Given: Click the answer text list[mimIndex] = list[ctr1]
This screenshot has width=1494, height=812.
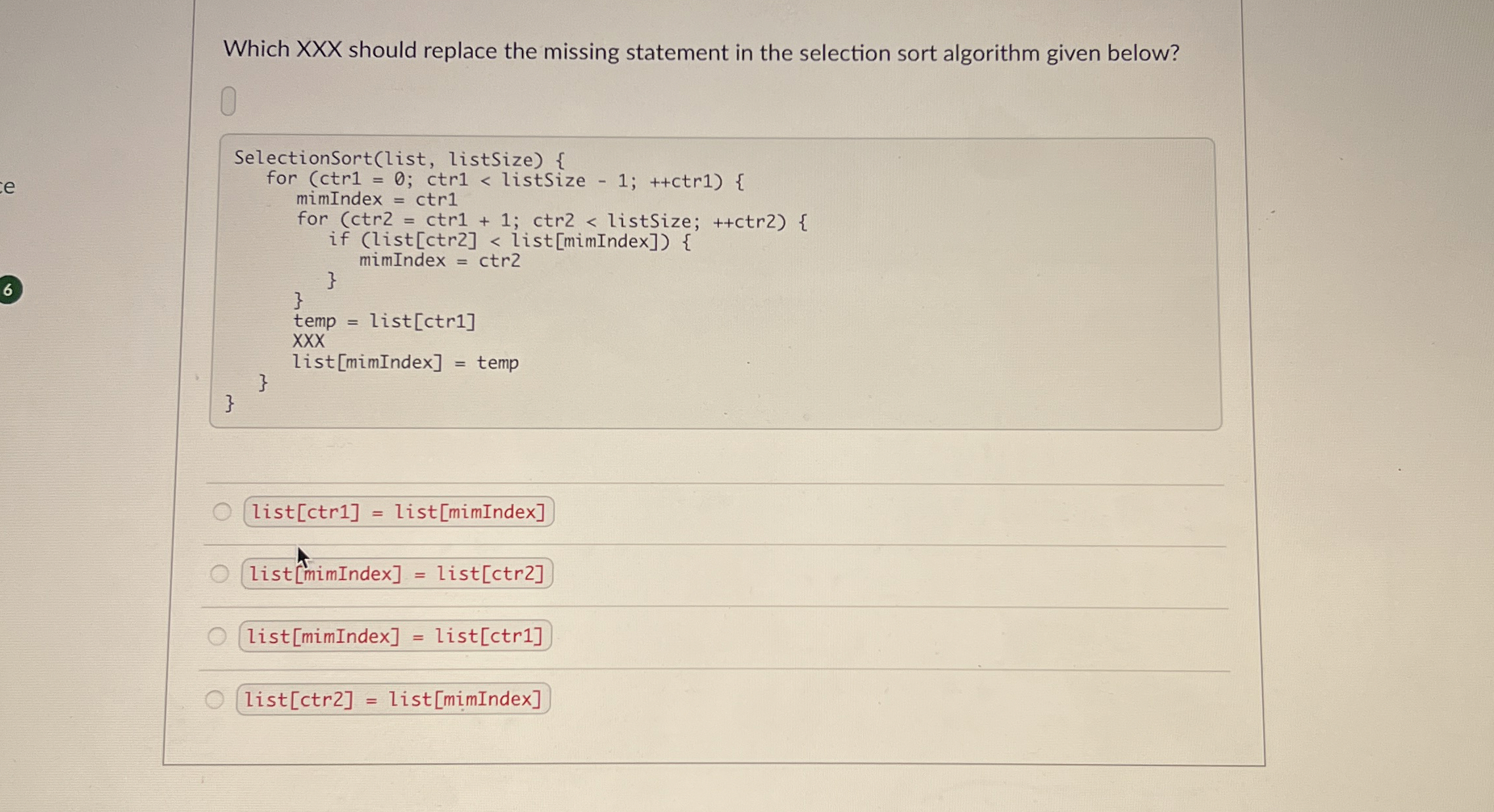Looking at the screenshot, I should click(394, 635).
